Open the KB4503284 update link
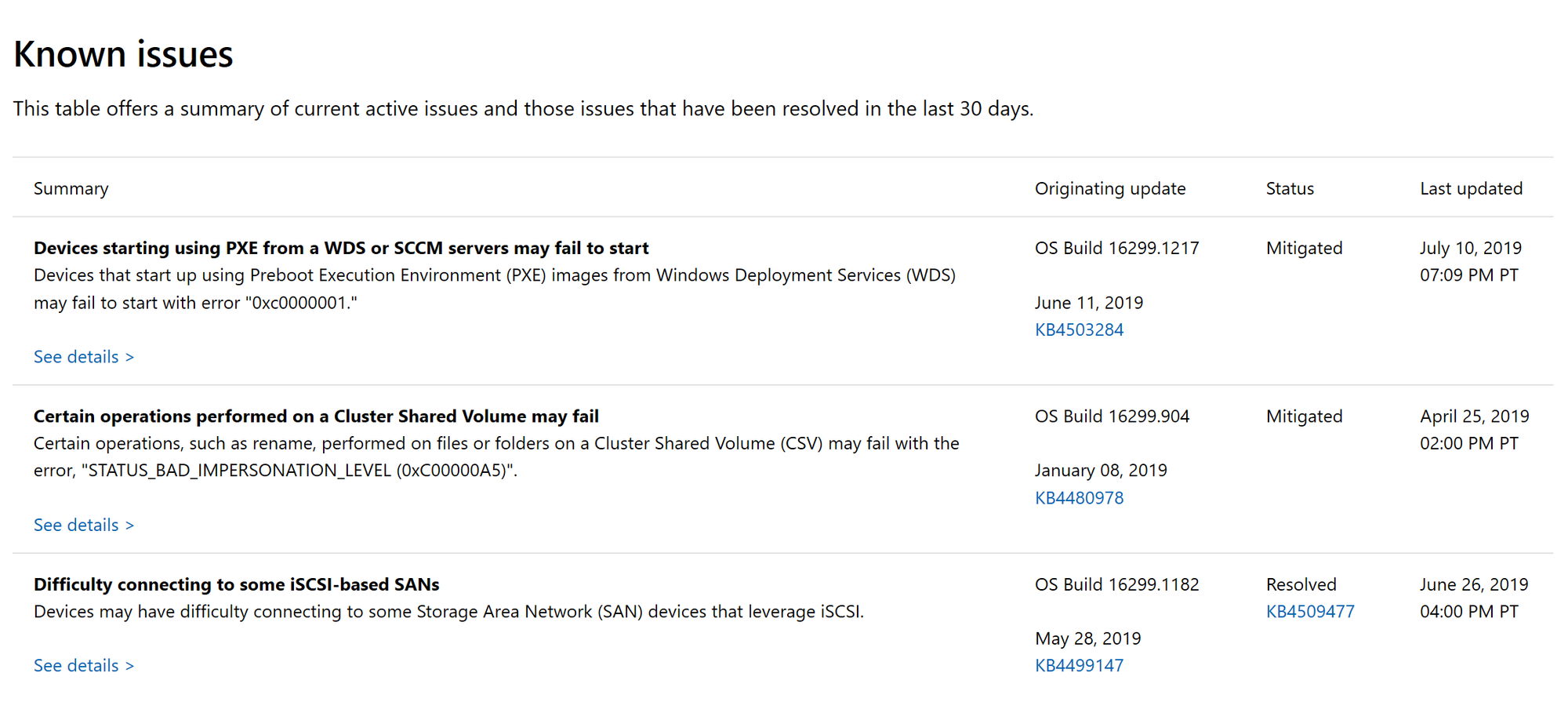The width and height of the screenshot is (1568, 702). 1080,329
